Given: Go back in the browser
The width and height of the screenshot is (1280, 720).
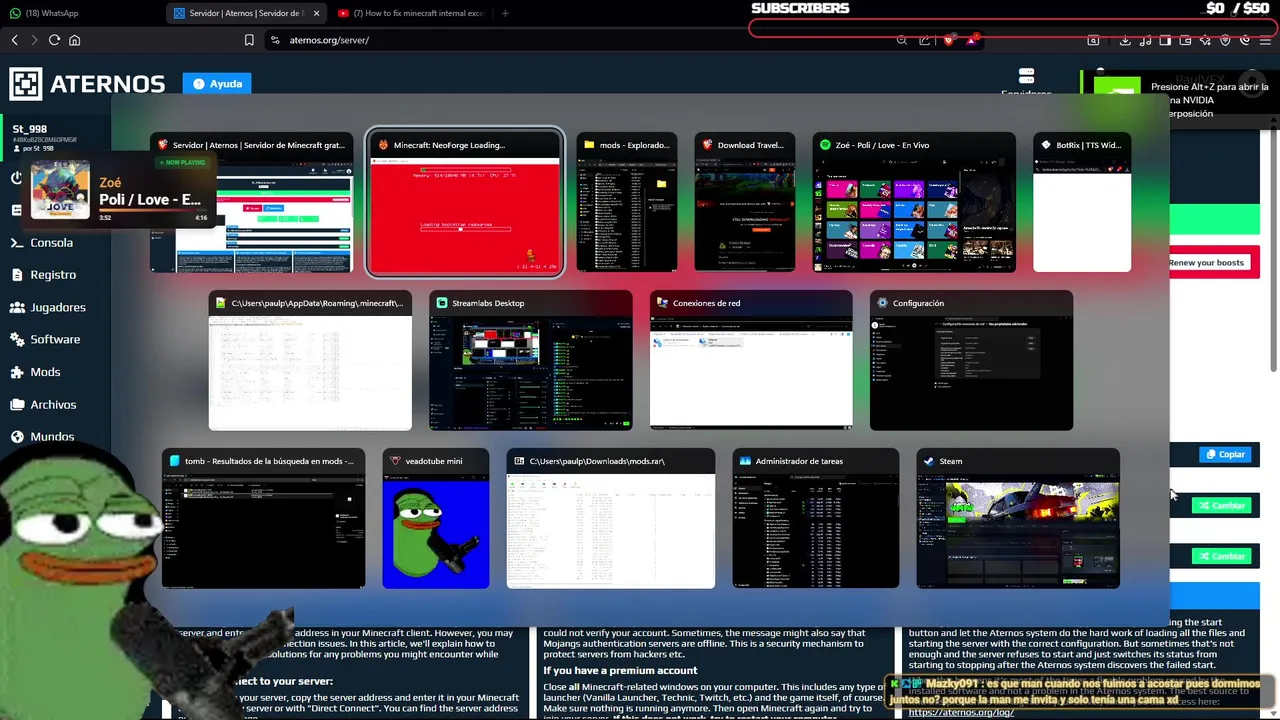Looking at the screenshot, I should pos(14,40).
